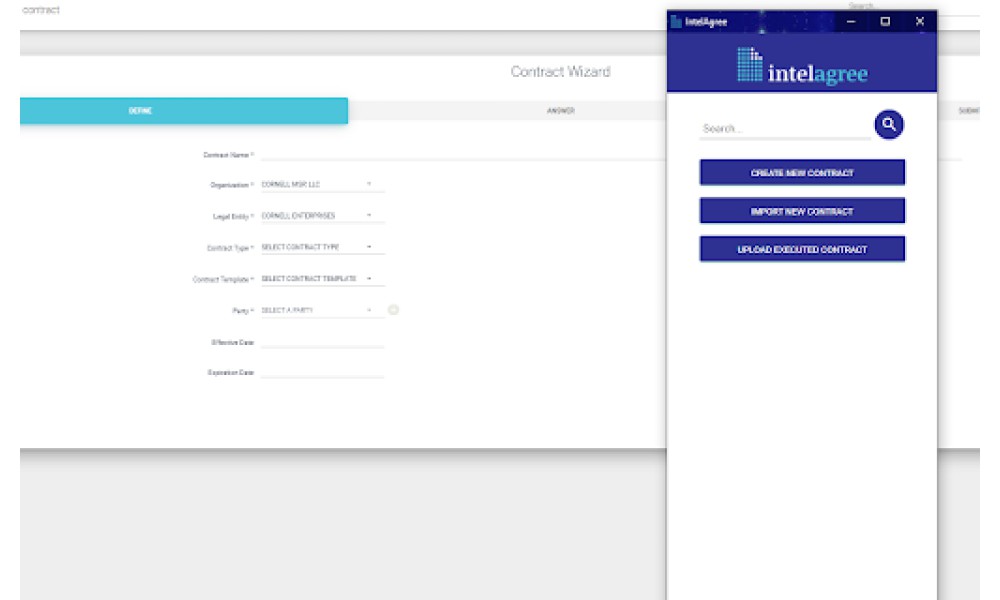
Task: Click Upload Executed Contract button
Action: point(802,249)
